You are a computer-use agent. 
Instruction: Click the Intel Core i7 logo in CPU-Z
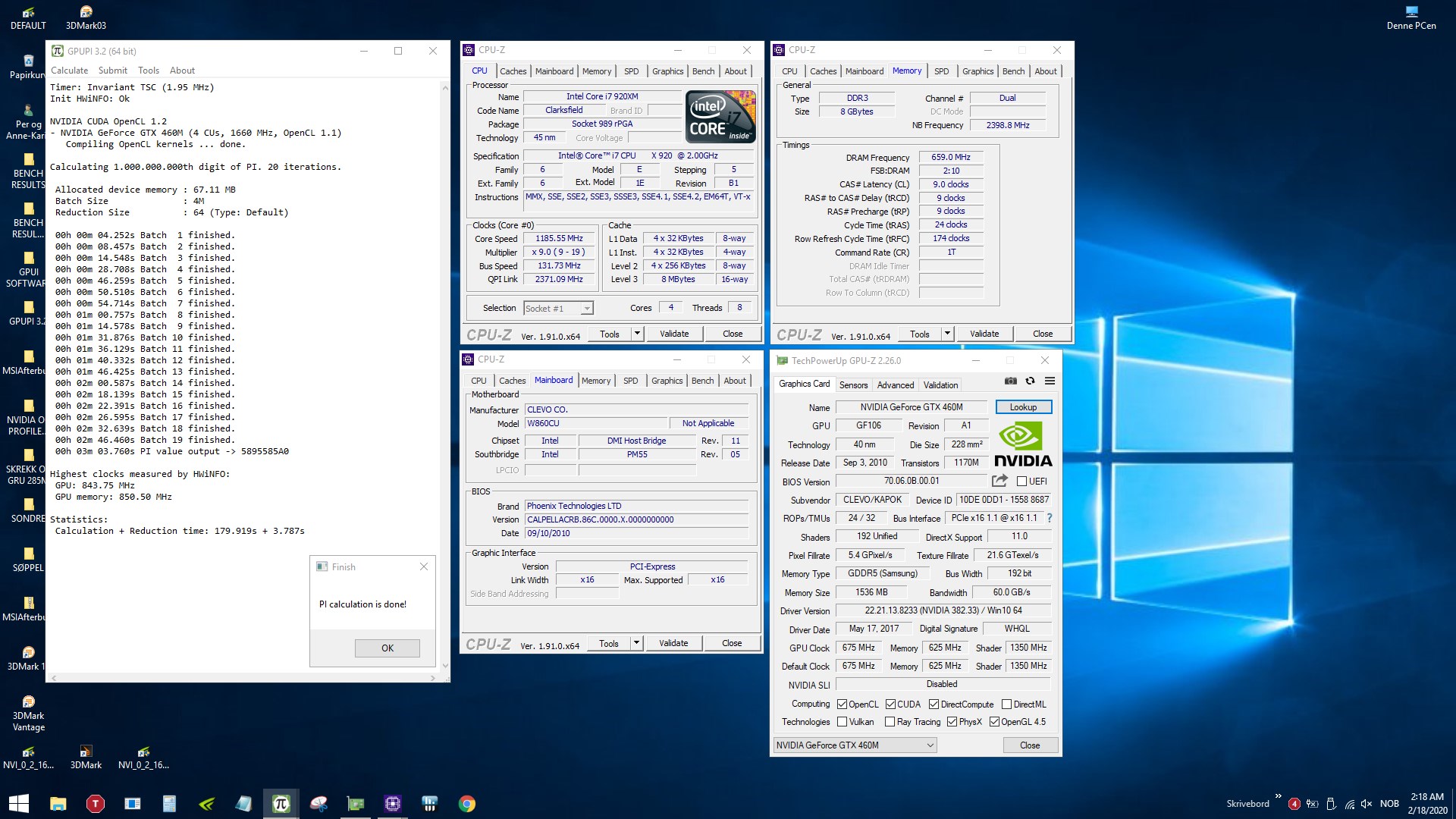[x=720, y=116]
